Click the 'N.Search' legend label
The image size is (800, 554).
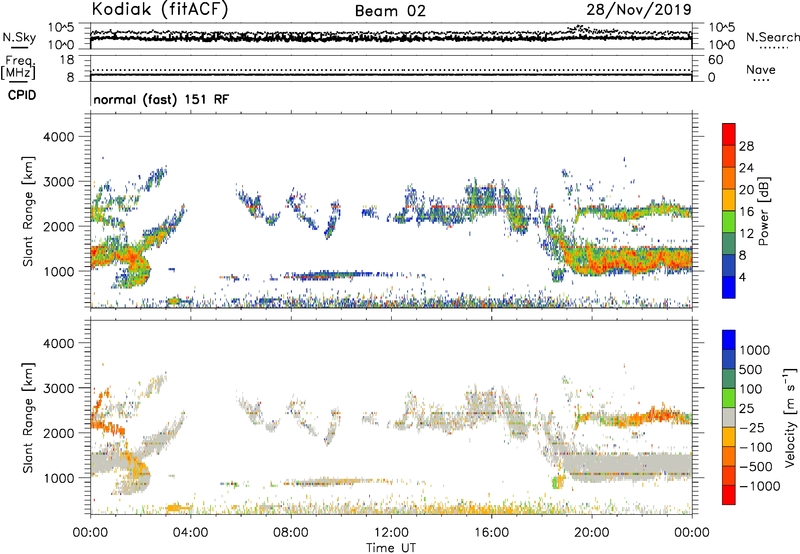tap(772, 37)
